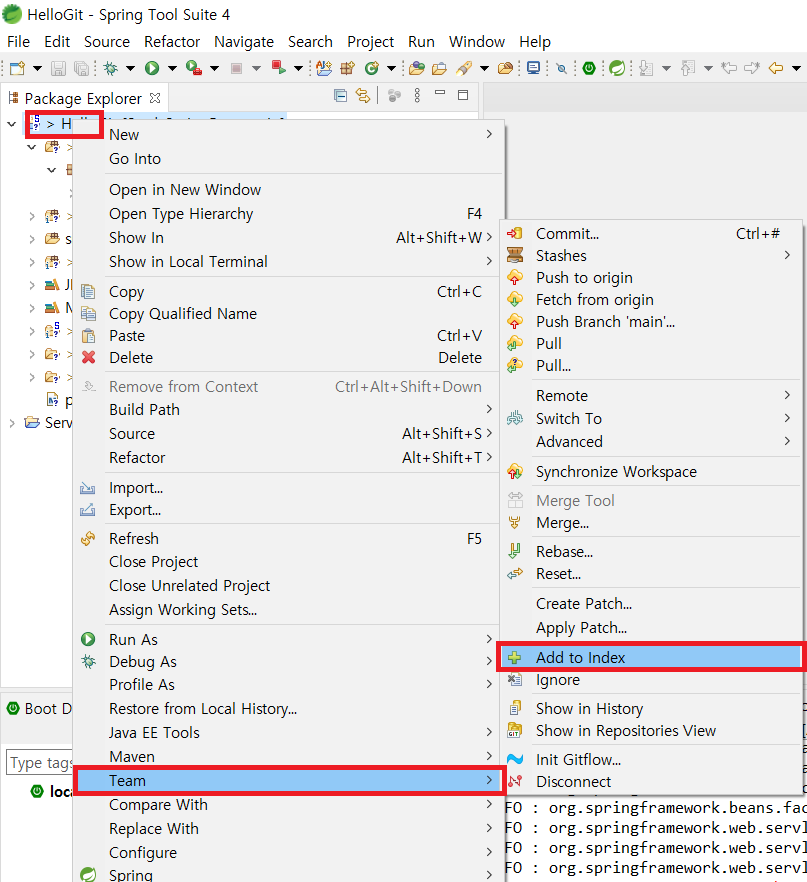Viewport: 807px width, 882px height.
Task: Open the File menu
Action: point(18,42)
